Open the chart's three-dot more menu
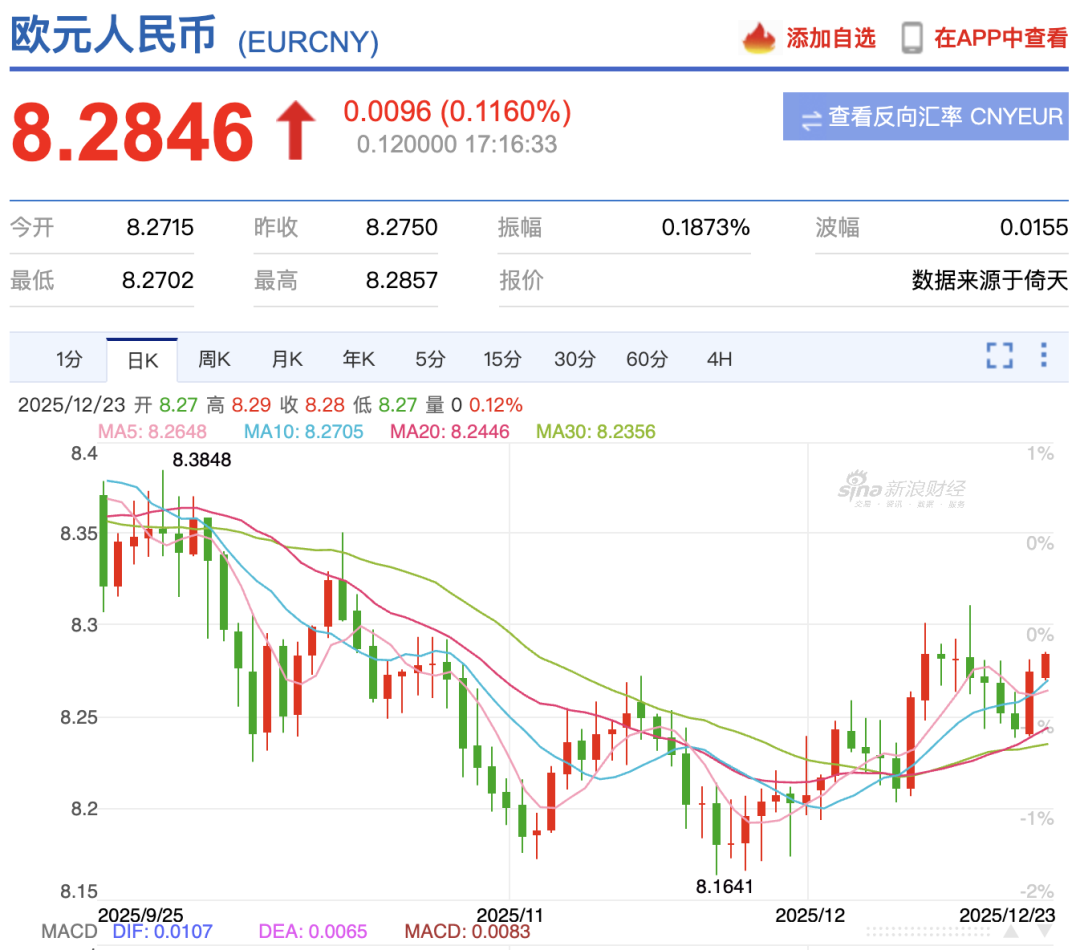This screenshot has height=950, width=1080. click(x=1044, y=355)
